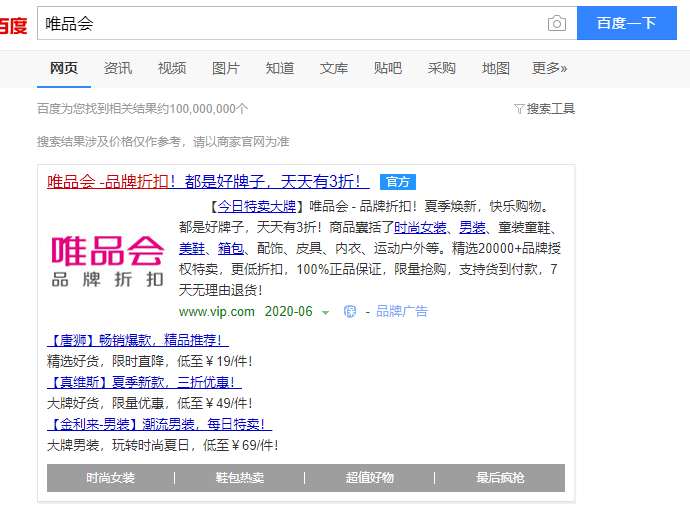Click the camera image-search icon
This screenshot has width=690, height=508.
557,23
